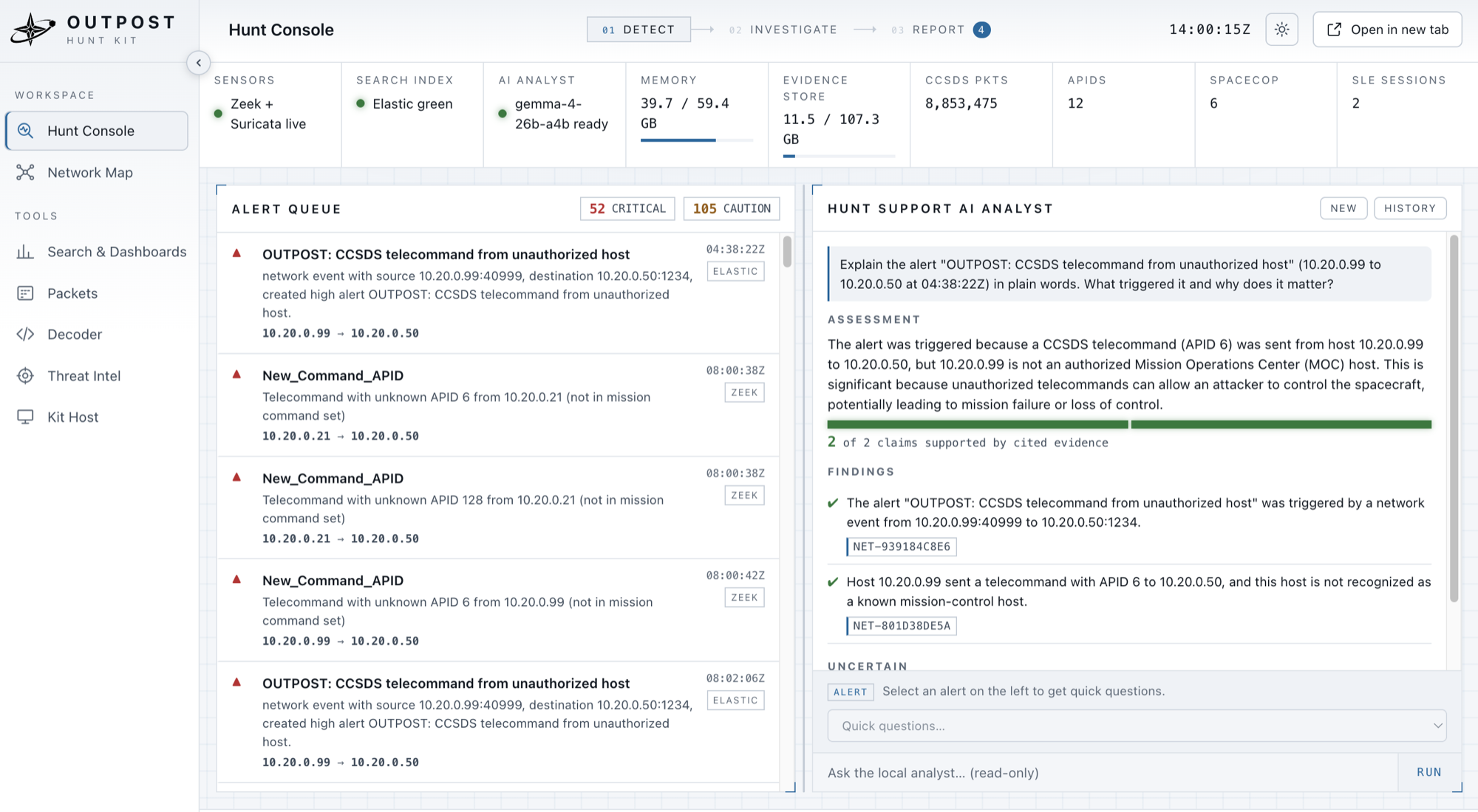Click the Evidence Store usage bar
The width and height of the screenshot is (1478, 812).
coord(839,156)
